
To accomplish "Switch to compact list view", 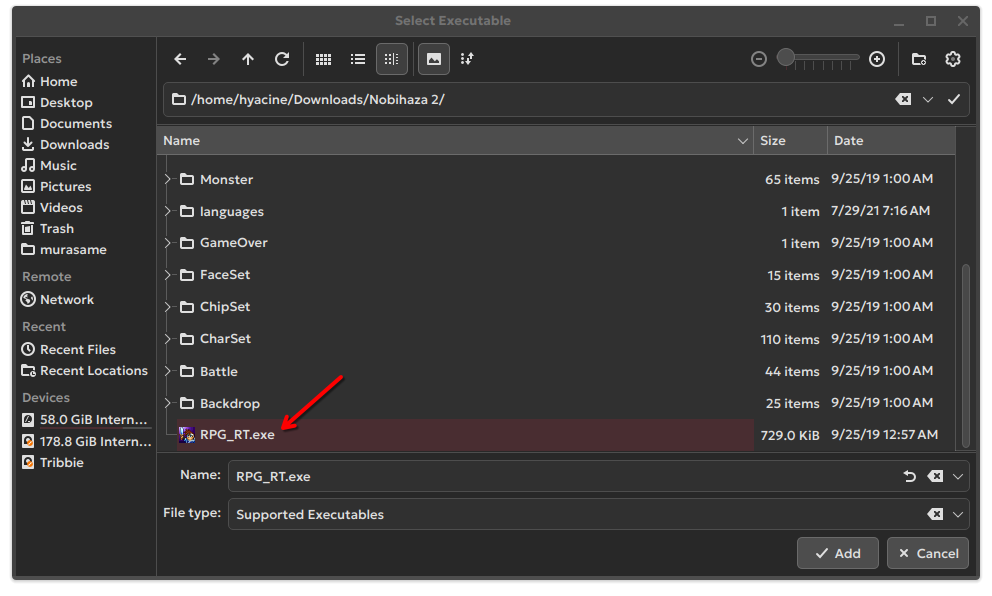I will coord(357,59).
